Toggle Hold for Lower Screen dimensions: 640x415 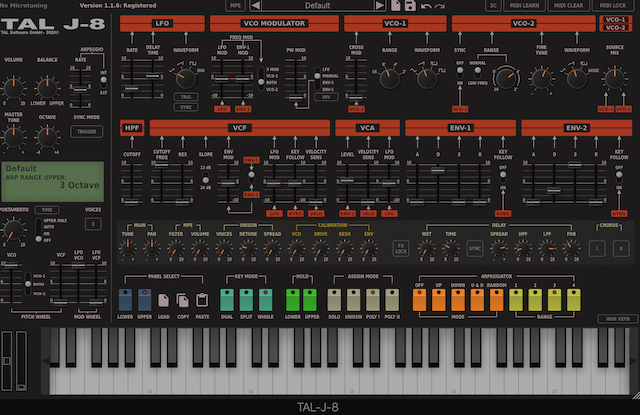click(x=293, y=300)
